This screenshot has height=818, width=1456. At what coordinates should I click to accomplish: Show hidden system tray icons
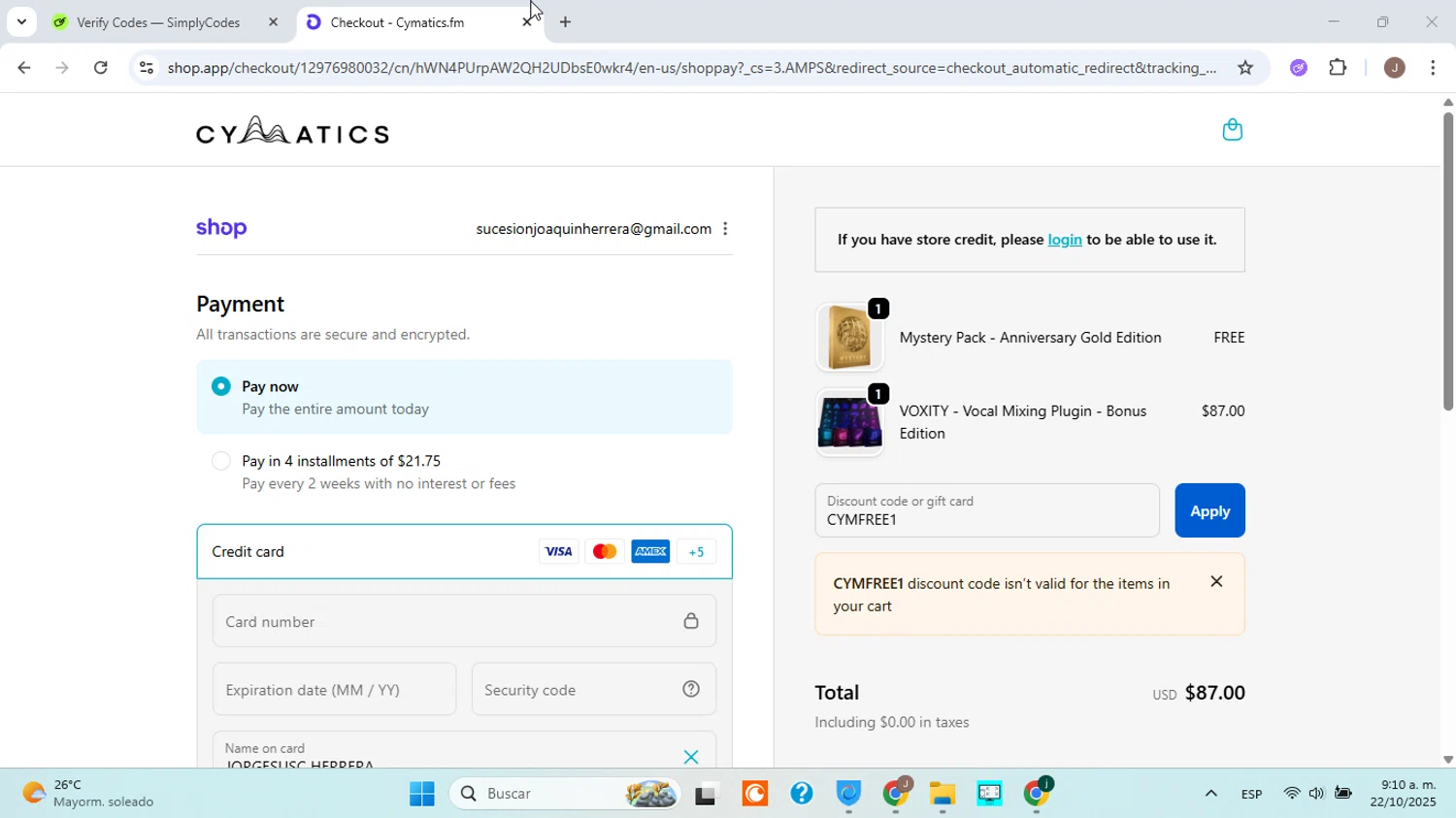point(1210,794)
